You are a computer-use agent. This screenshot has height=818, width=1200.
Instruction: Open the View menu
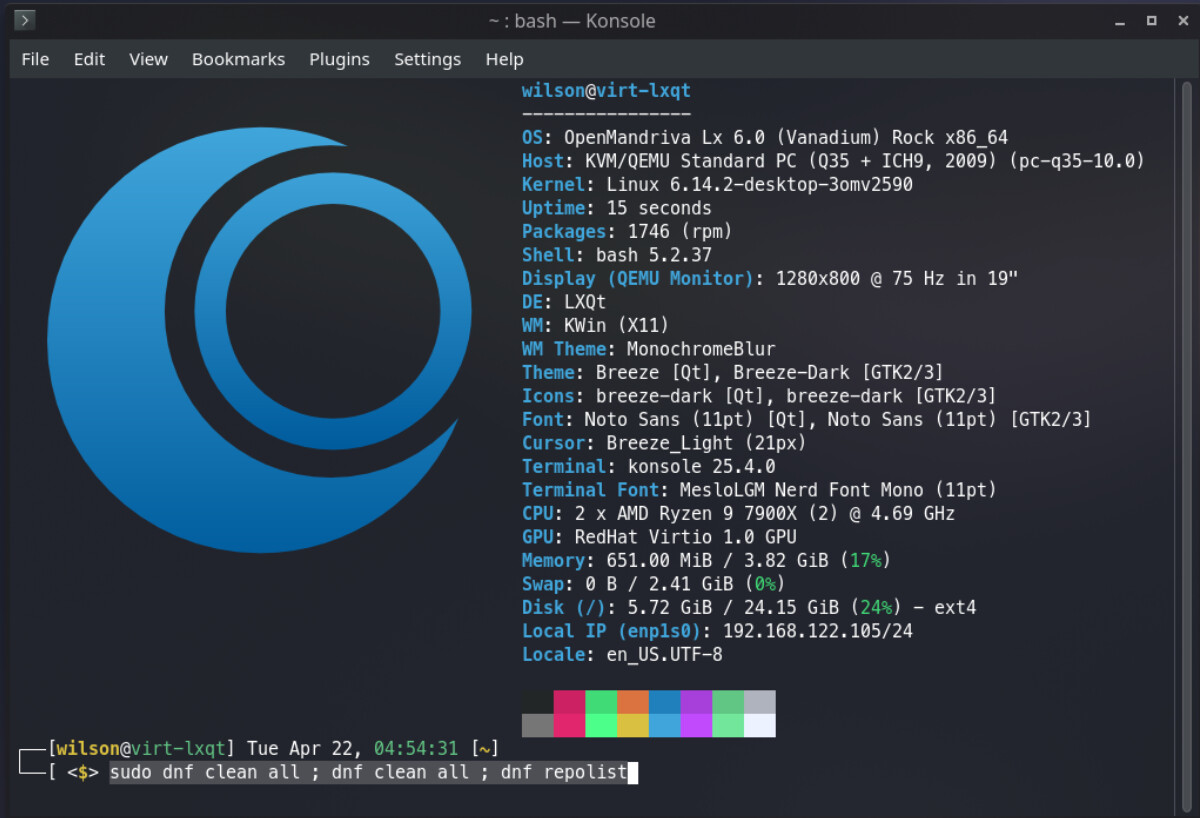148,59
